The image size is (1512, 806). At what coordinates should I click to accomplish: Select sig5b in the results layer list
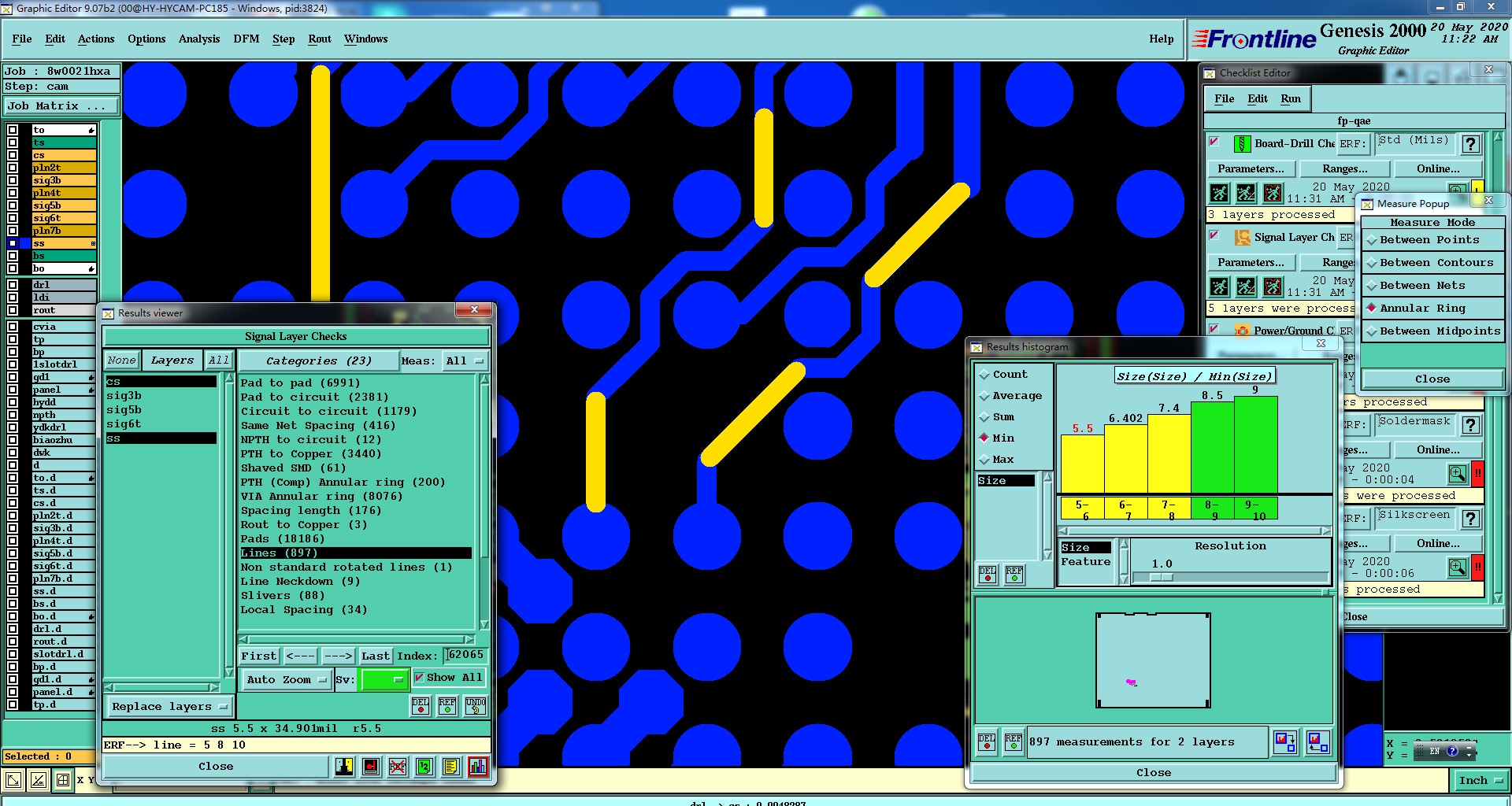161,410
